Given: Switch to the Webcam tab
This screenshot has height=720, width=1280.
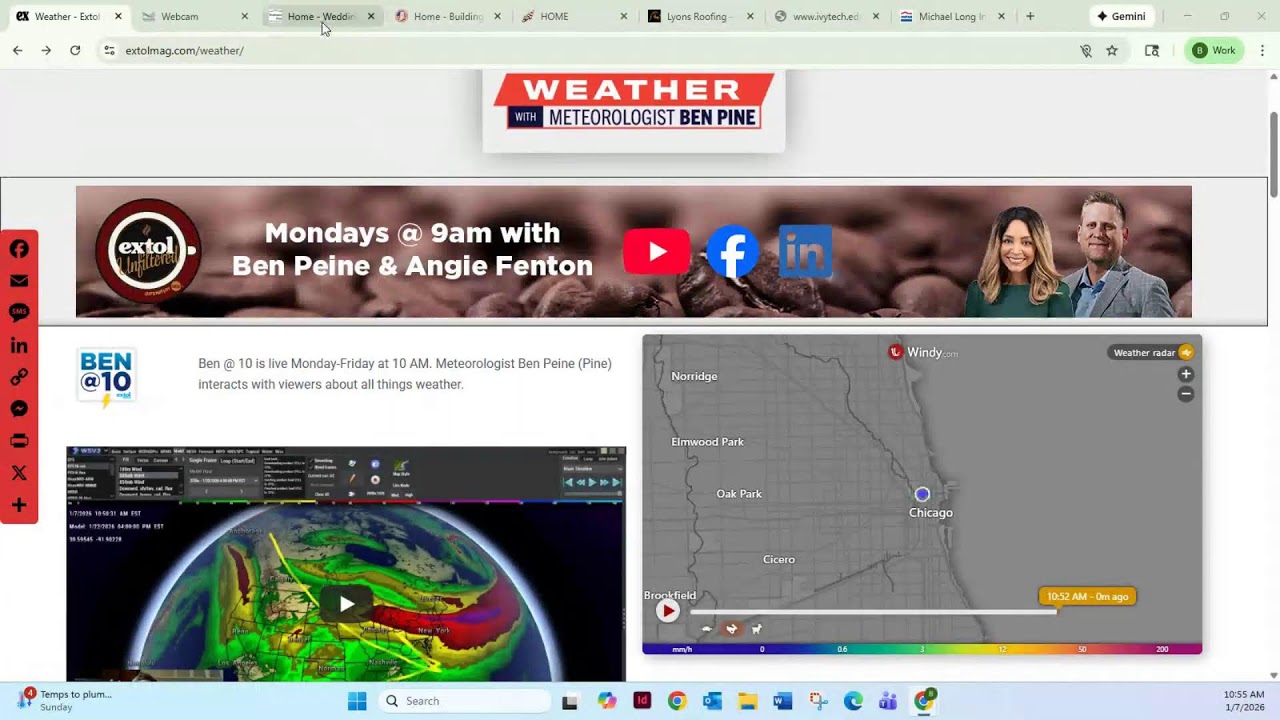Looking at the screenshot, I should pos(194,16).
